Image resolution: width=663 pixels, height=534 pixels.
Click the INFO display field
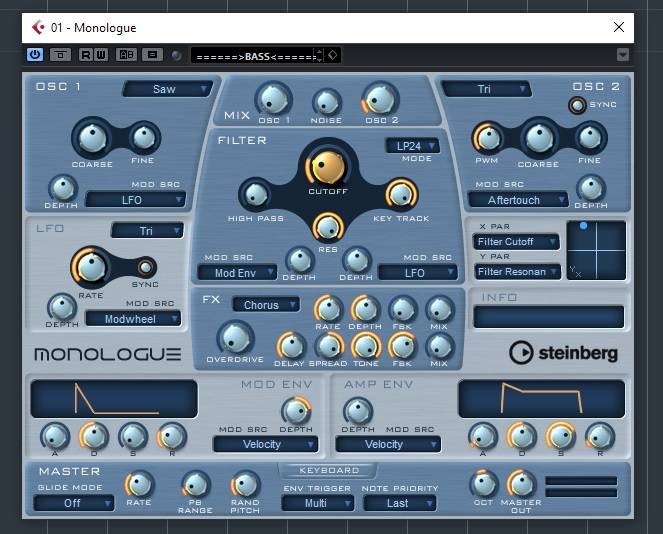[x=548, y=317]
